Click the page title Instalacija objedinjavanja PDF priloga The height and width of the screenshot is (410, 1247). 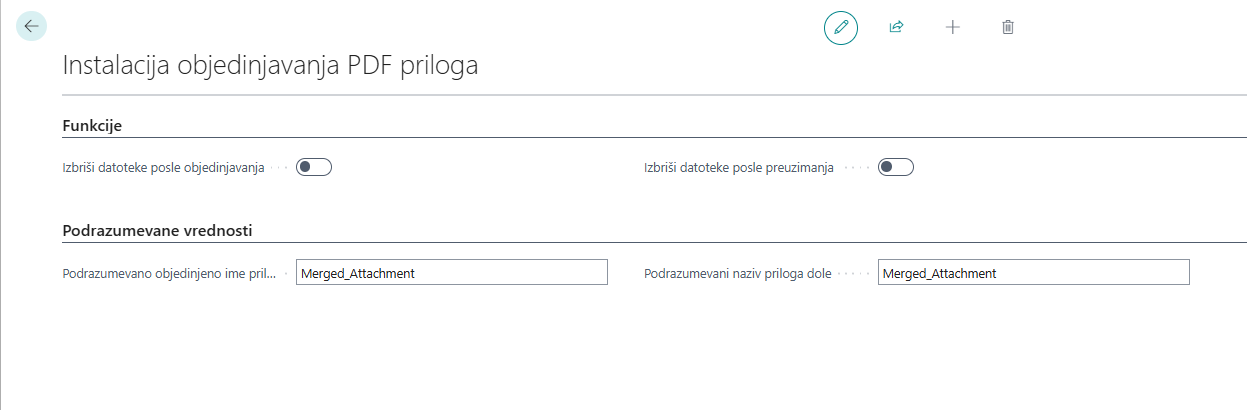(271, 65)
